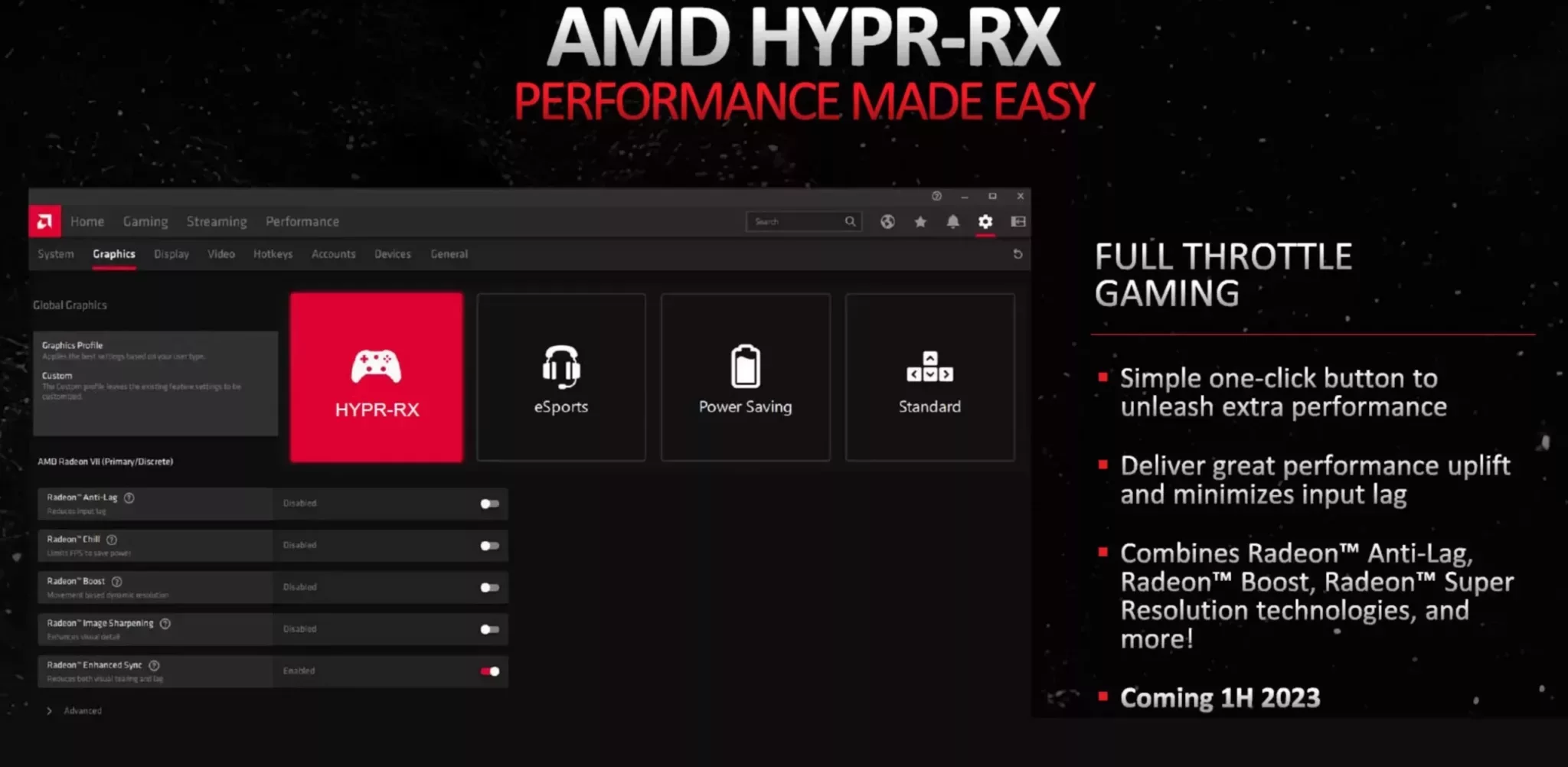1568x767 pixels.
Task: Enable the Radeon Chill toggle
Action: (490, 546)
